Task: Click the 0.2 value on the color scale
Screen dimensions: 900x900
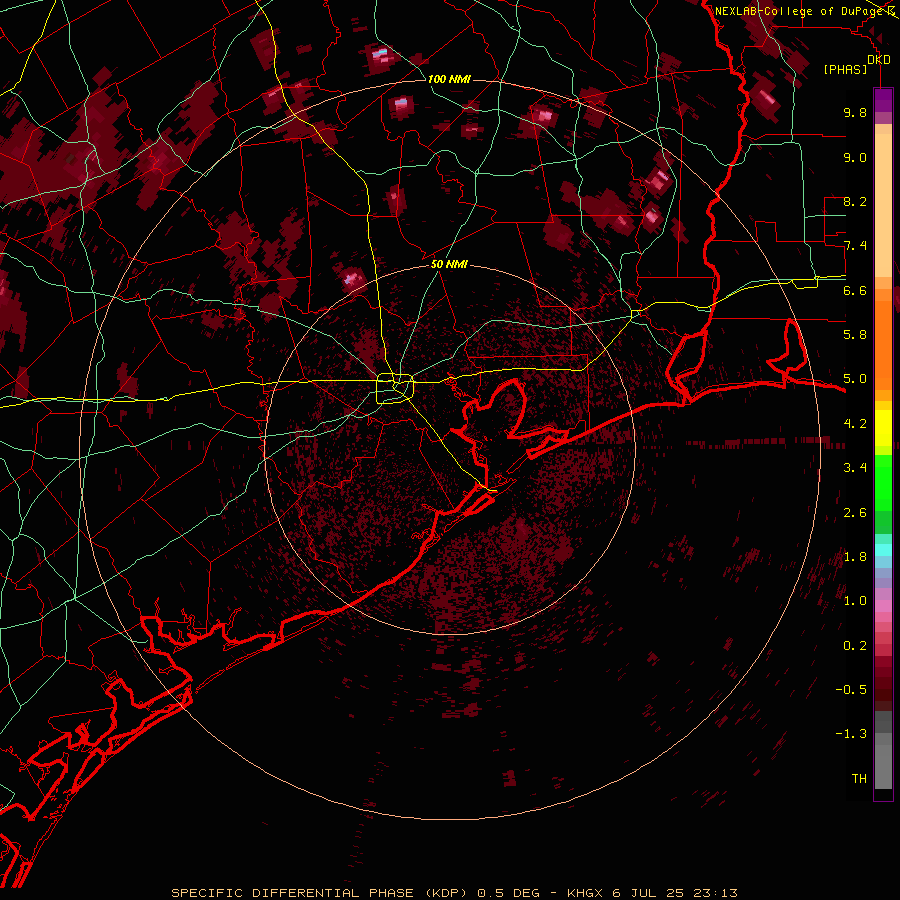Action: (x=855, y=646)
